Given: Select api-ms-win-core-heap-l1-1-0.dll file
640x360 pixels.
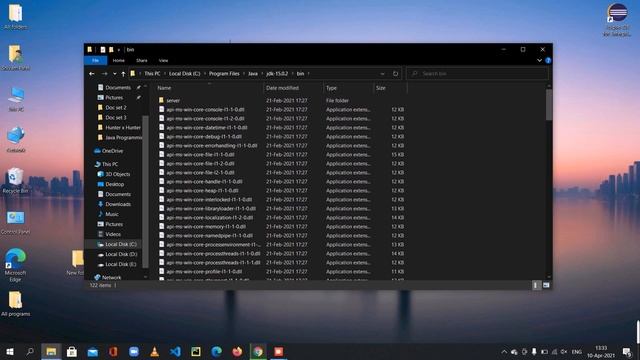Looking at the screenshot, I should (282, 191).
